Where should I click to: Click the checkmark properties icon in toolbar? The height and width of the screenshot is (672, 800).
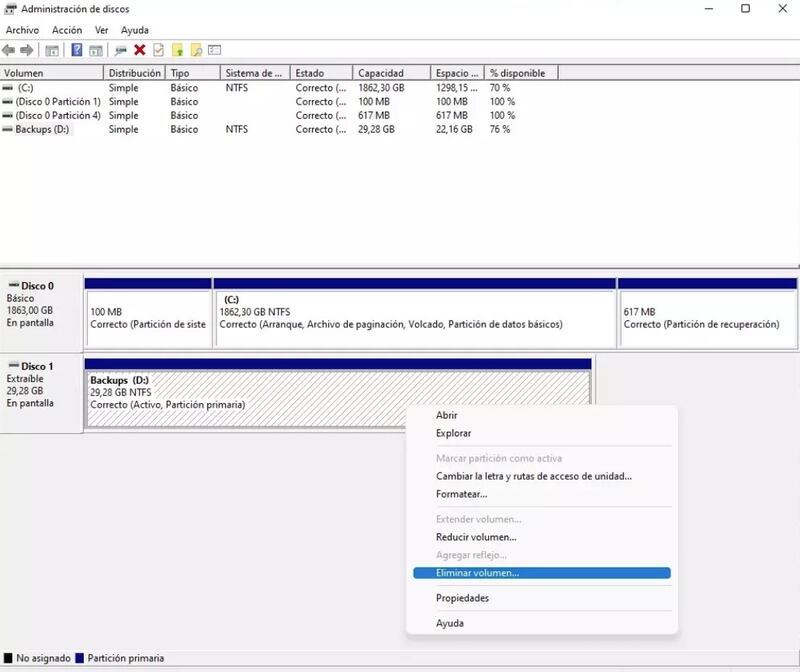[158, 50]
